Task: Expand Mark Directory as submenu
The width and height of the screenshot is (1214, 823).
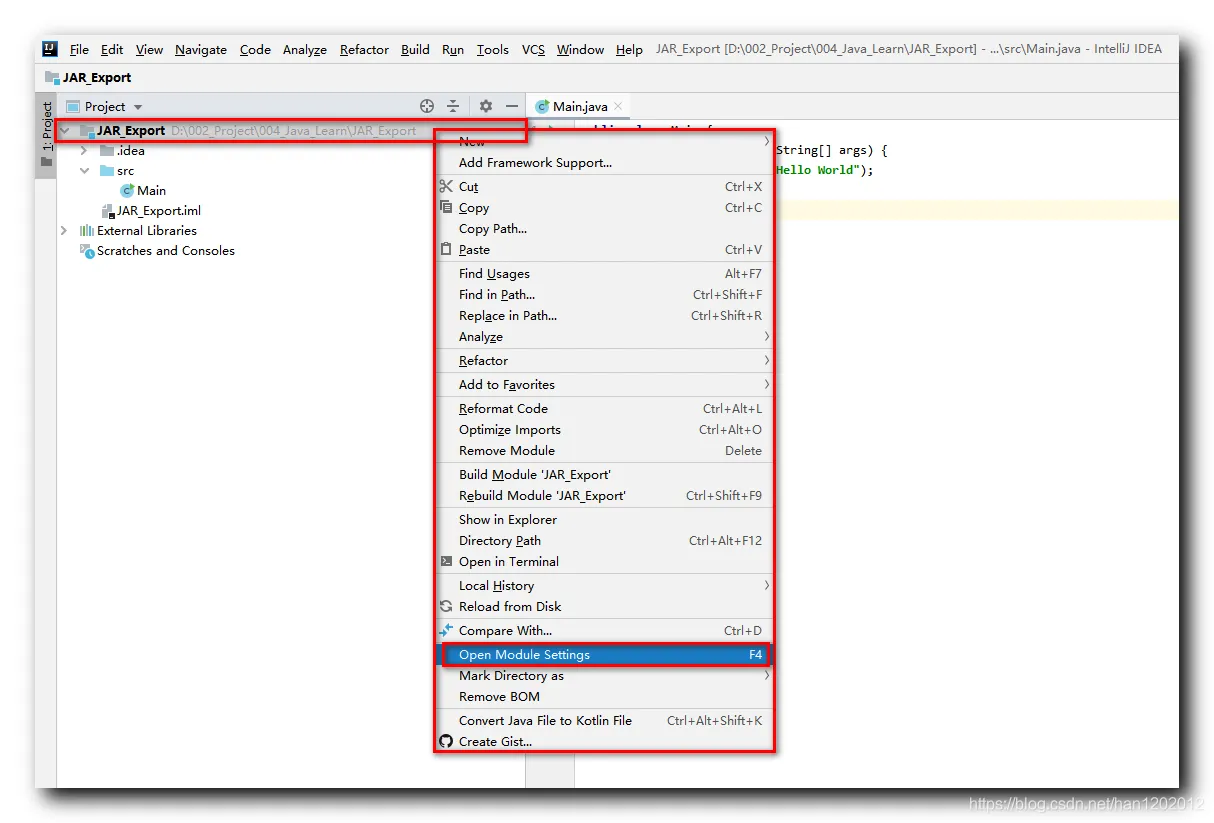Action: coord(604,675)
